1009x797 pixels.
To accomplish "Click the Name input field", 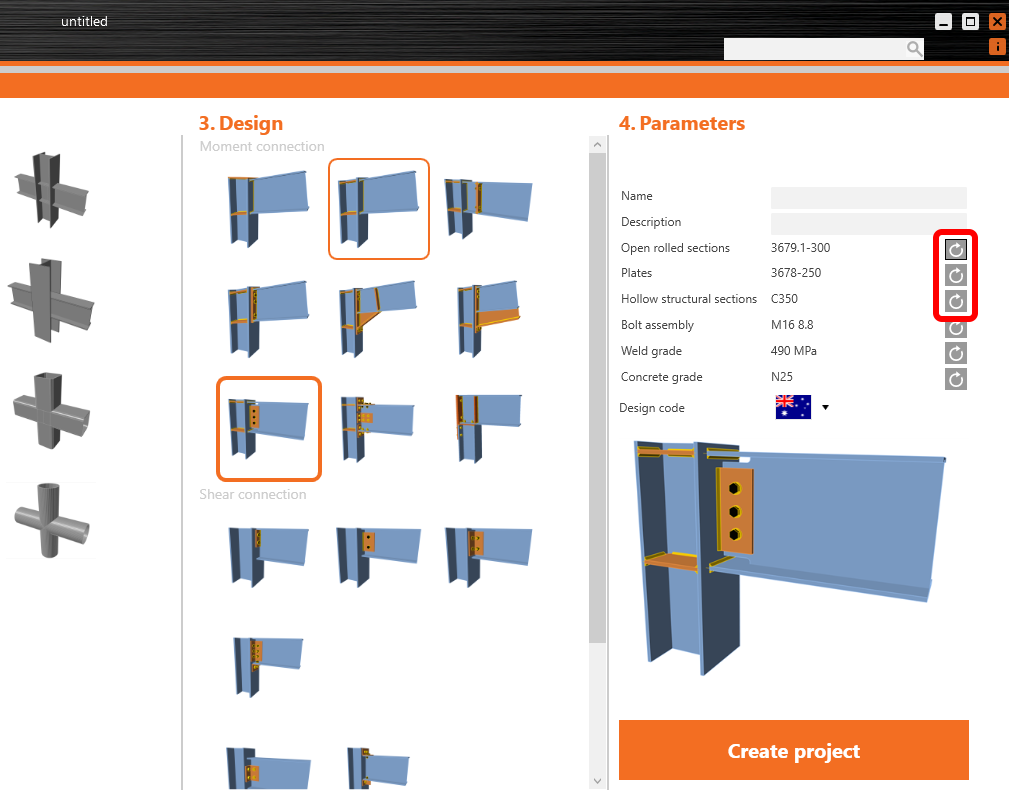I will (868, 197).
